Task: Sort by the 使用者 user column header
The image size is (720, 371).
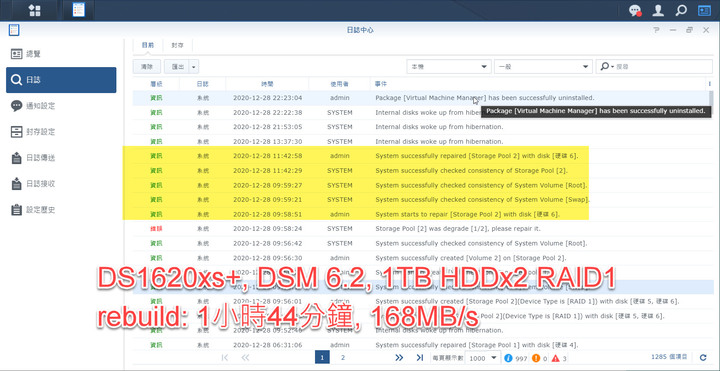Action: [x=339, y=84]
